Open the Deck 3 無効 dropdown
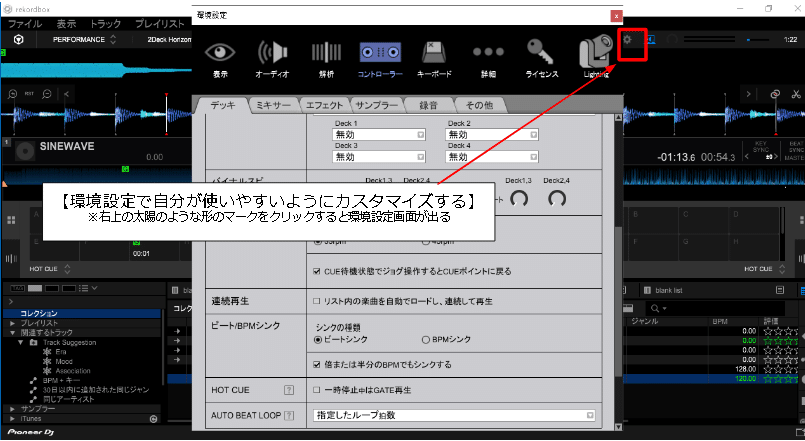Viewport: 805px width, 441px height. click(x=379, y=157)
